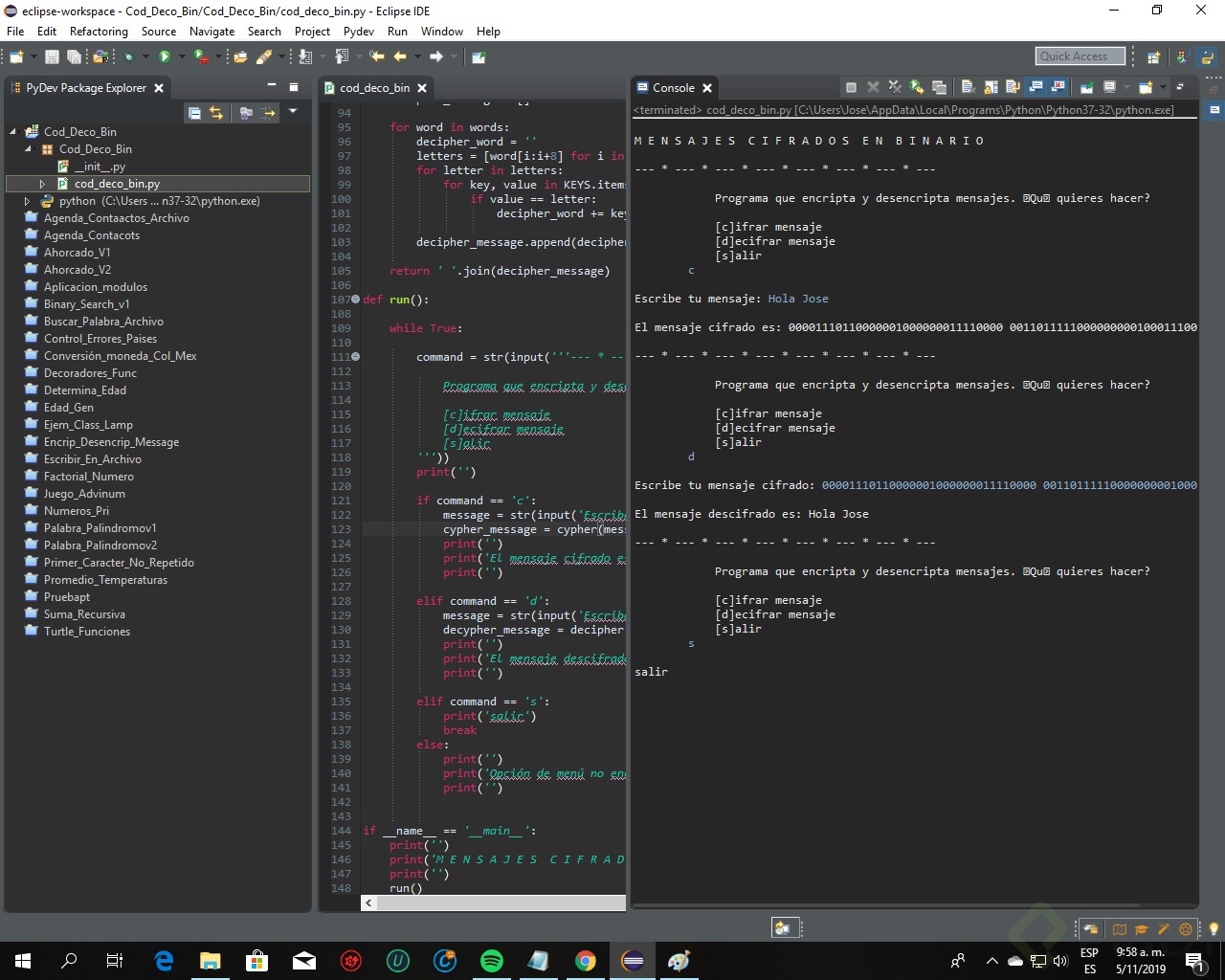Screen dimensions: 1225x980
Task: Toggle Link with Editor in Package Explorer
Action: [x=216, y=113]
